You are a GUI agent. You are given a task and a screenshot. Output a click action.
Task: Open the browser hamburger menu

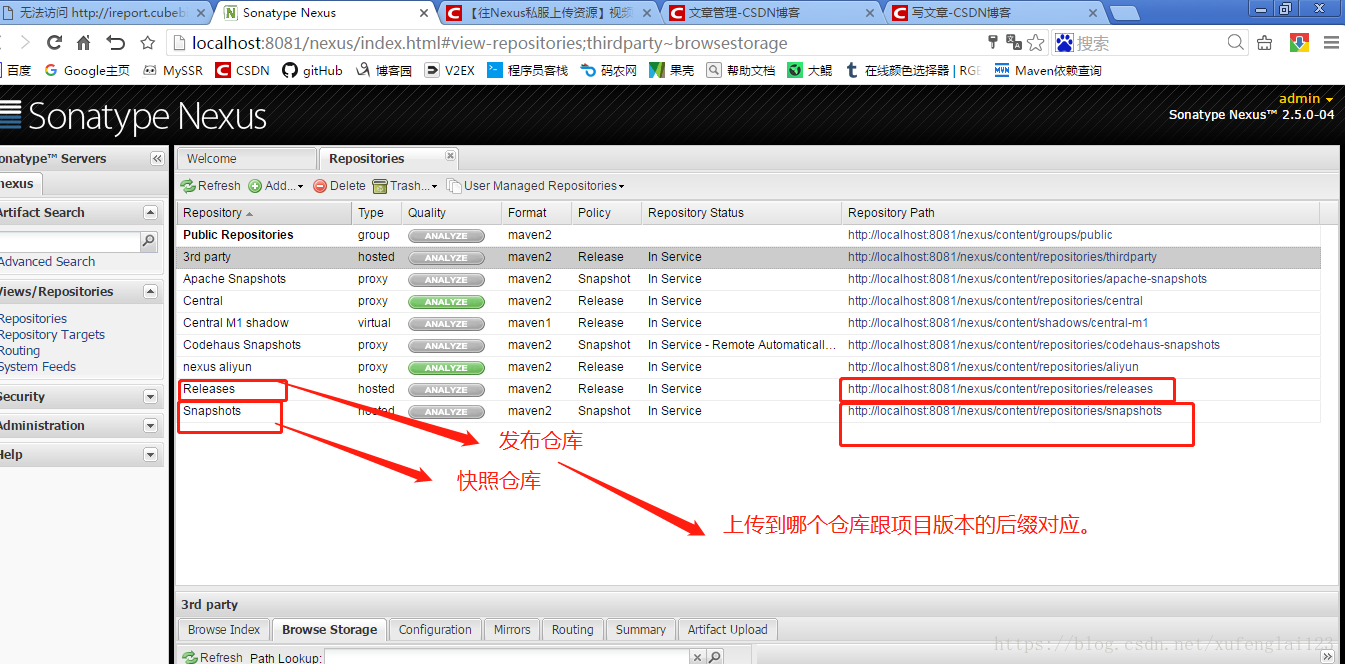tap(1331, 43)
